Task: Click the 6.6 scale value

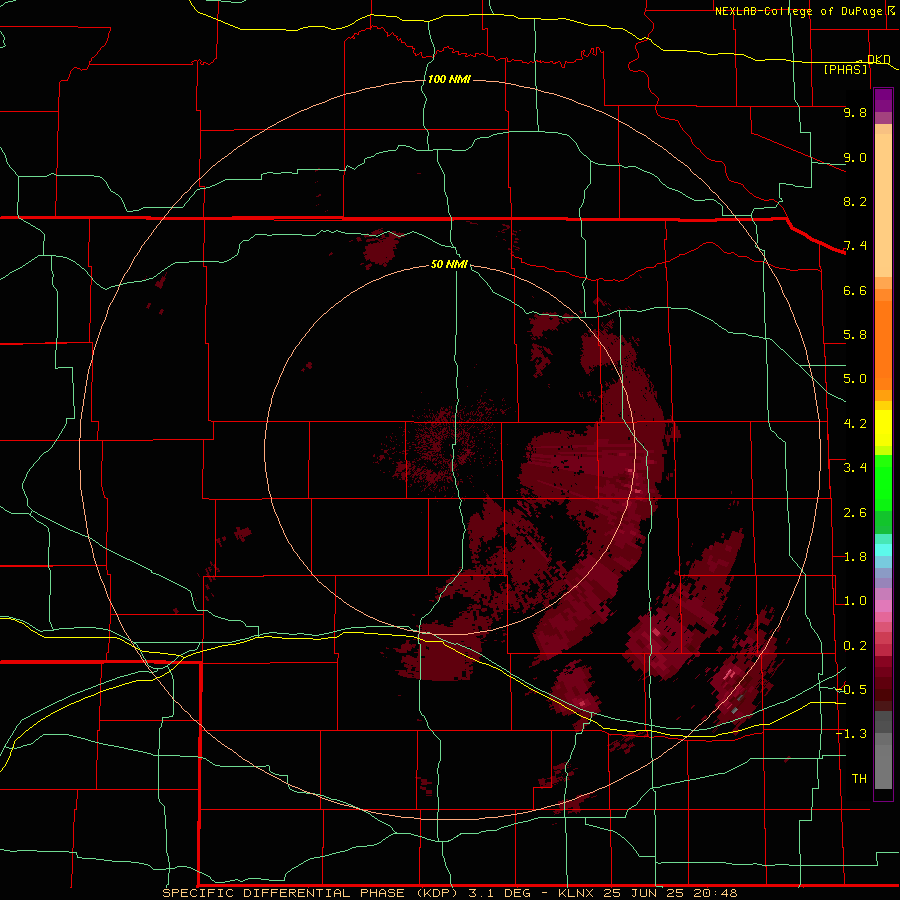Action: coord(855,290)
